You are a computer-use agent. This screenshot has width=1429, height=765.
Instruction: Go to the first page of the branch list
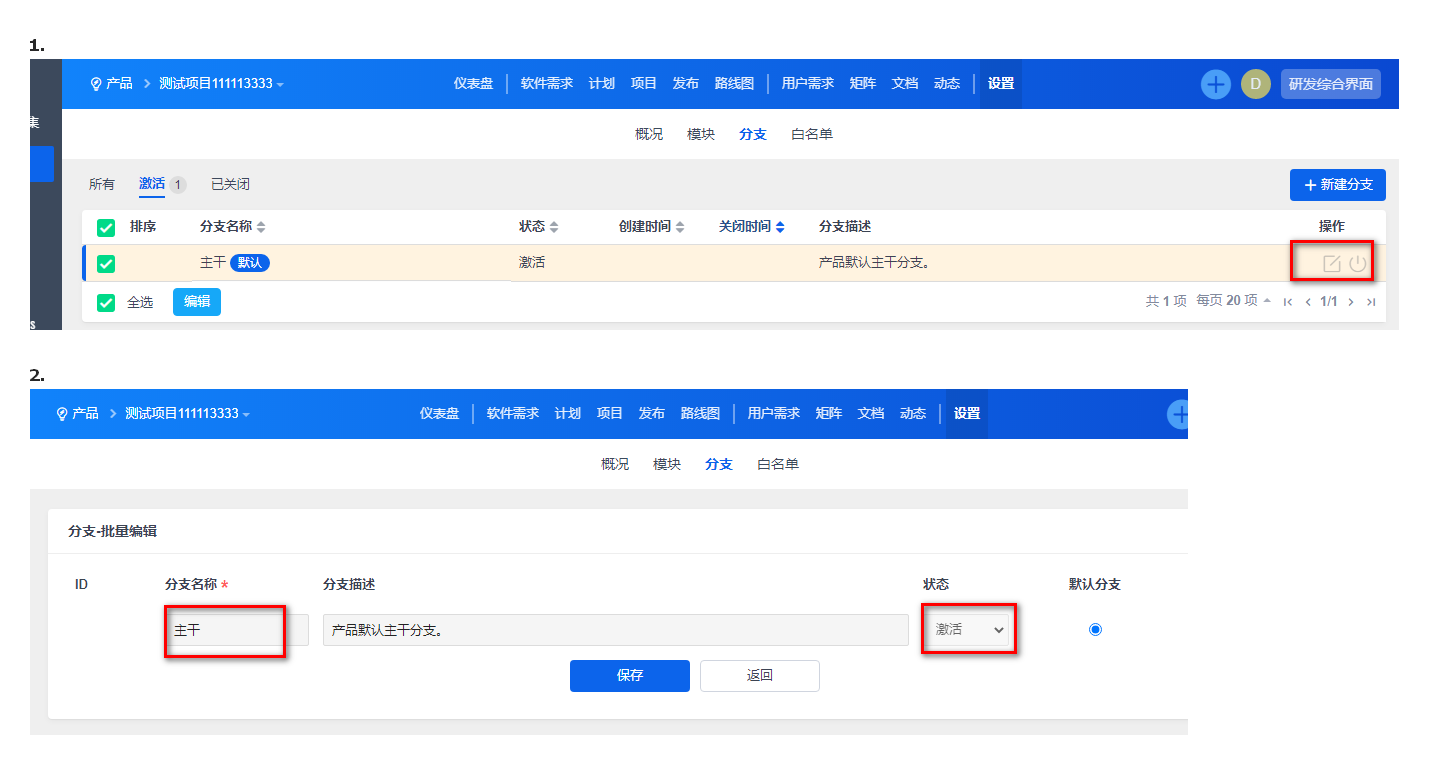tap(1288, 302)
